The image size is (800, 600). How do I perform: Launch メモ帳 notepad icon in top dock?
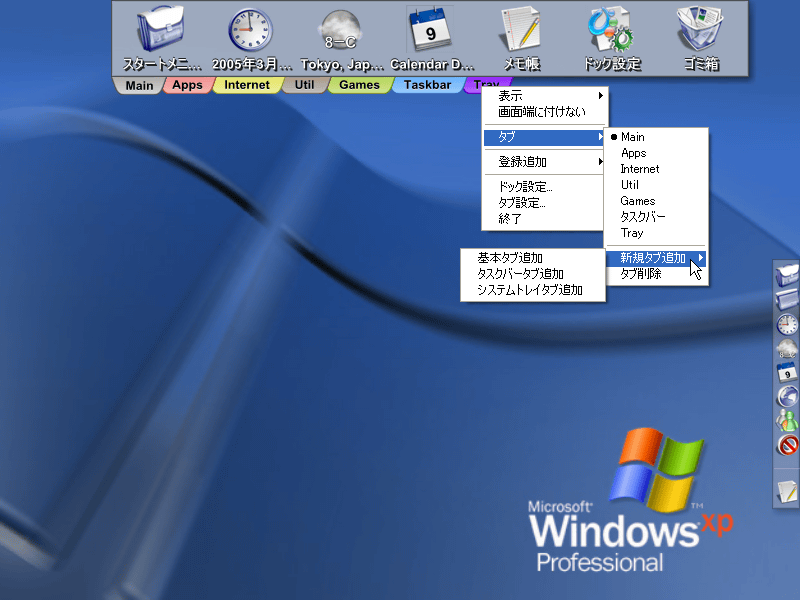point(520,30)
